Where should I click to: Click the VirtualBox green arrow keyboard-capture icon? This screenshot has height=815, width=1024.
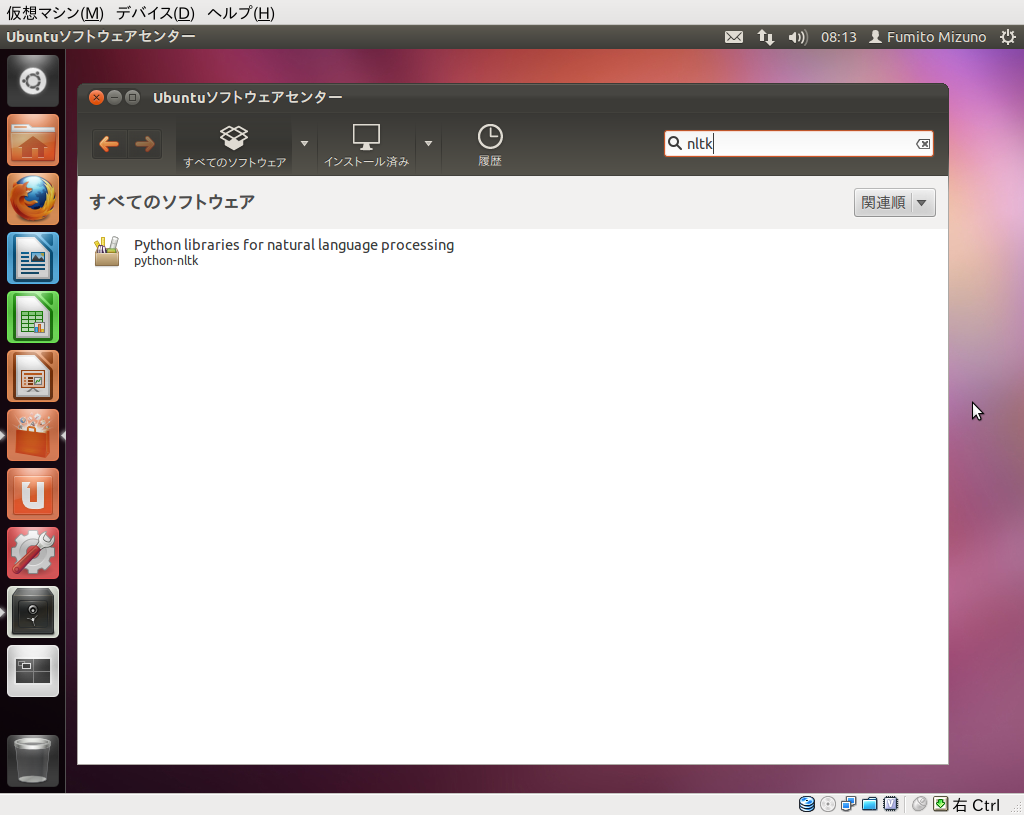(940, 804)
